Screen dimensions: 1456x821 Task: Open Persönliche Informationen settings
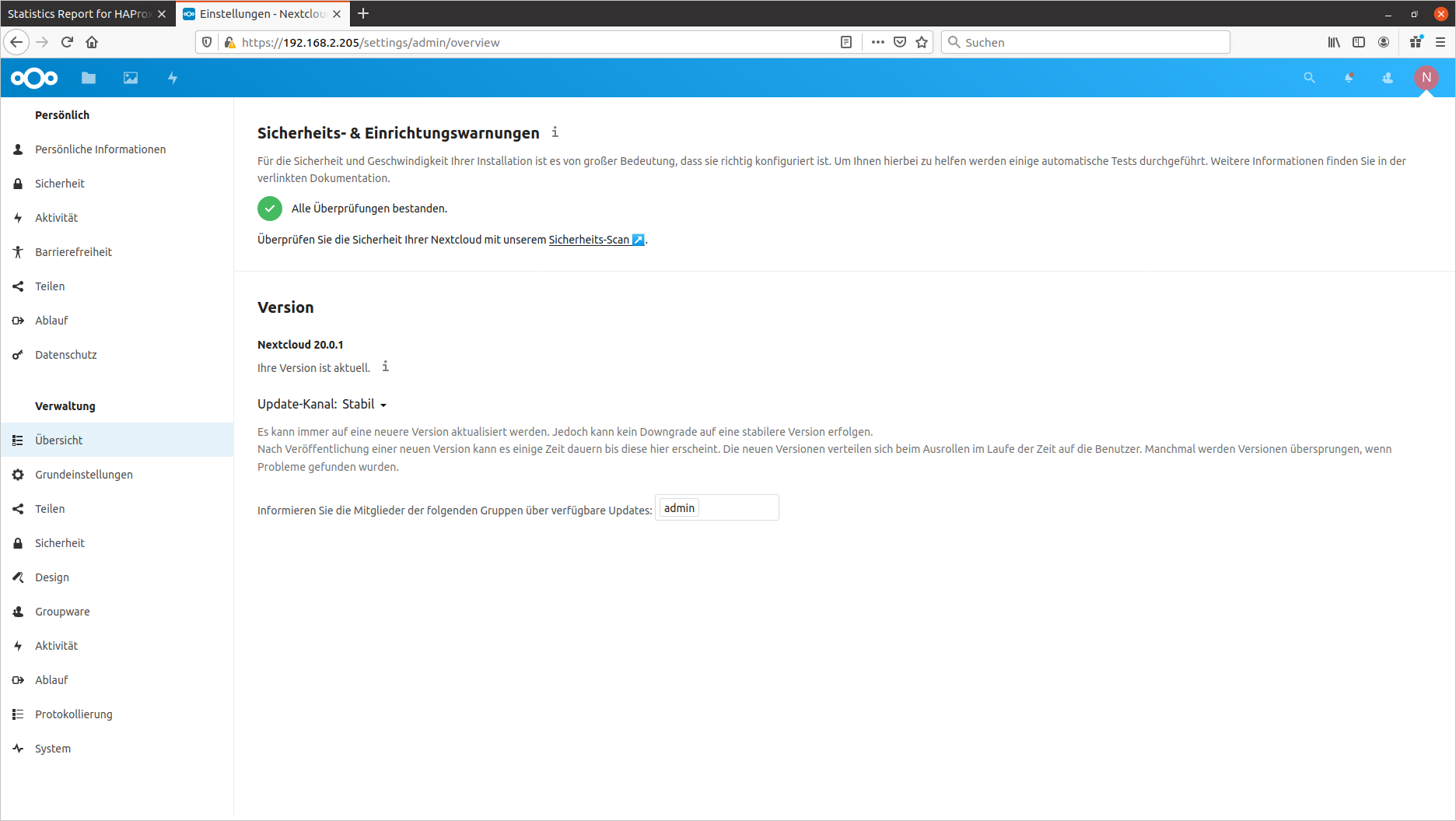117,149
